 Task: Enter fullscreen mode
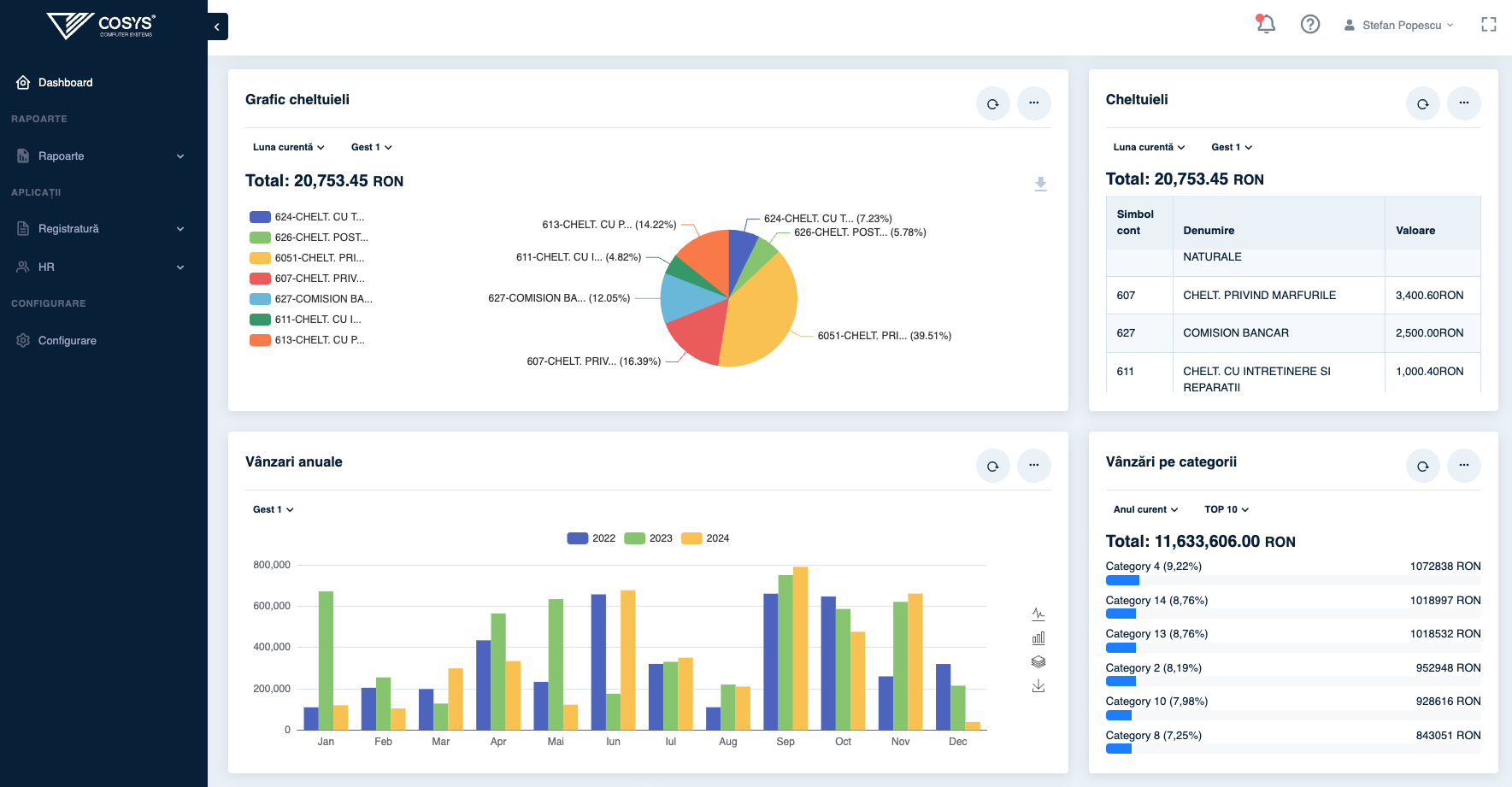click(x=1488, y=25)
